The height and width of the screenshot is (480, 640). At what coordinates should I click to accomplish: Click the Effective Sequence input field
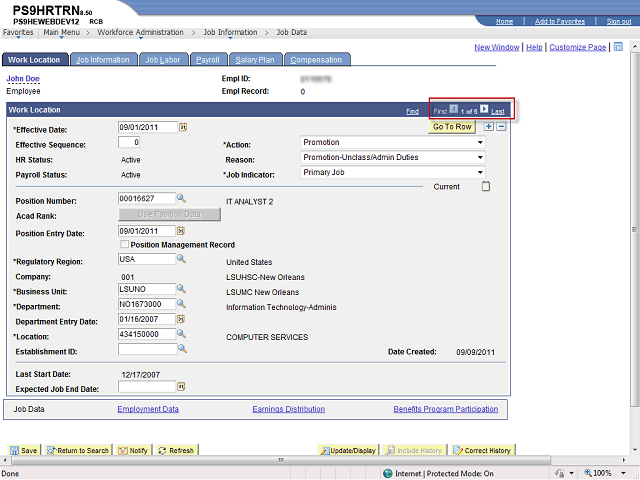[129, 142]
